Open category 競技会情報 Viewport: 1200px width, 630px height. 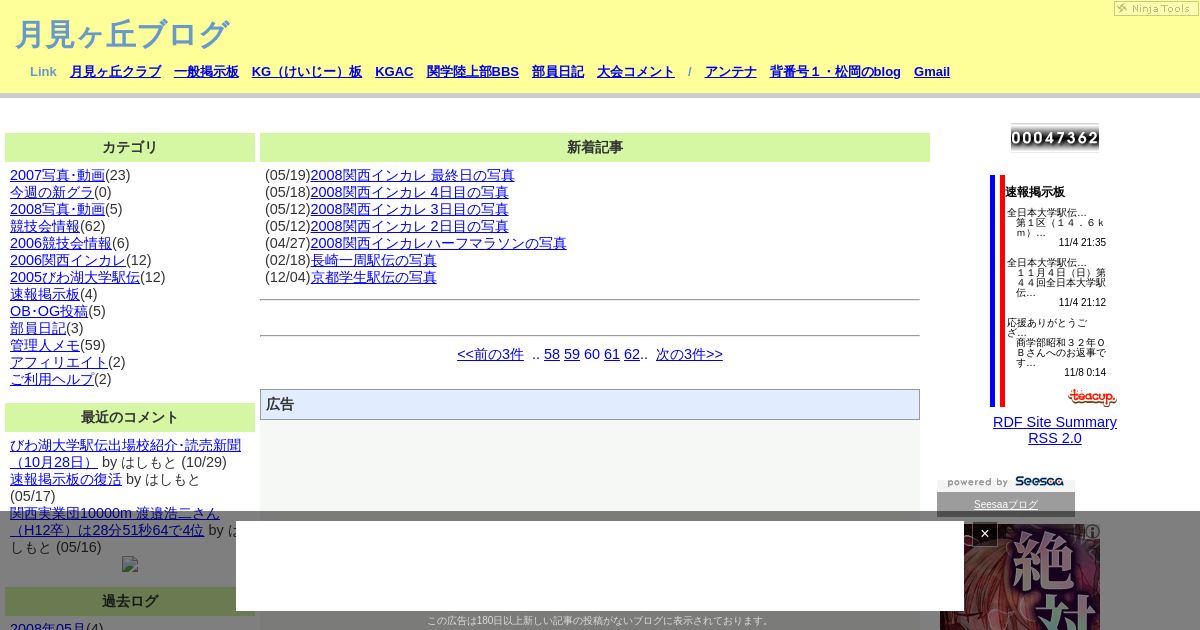(x=45, y=226)
